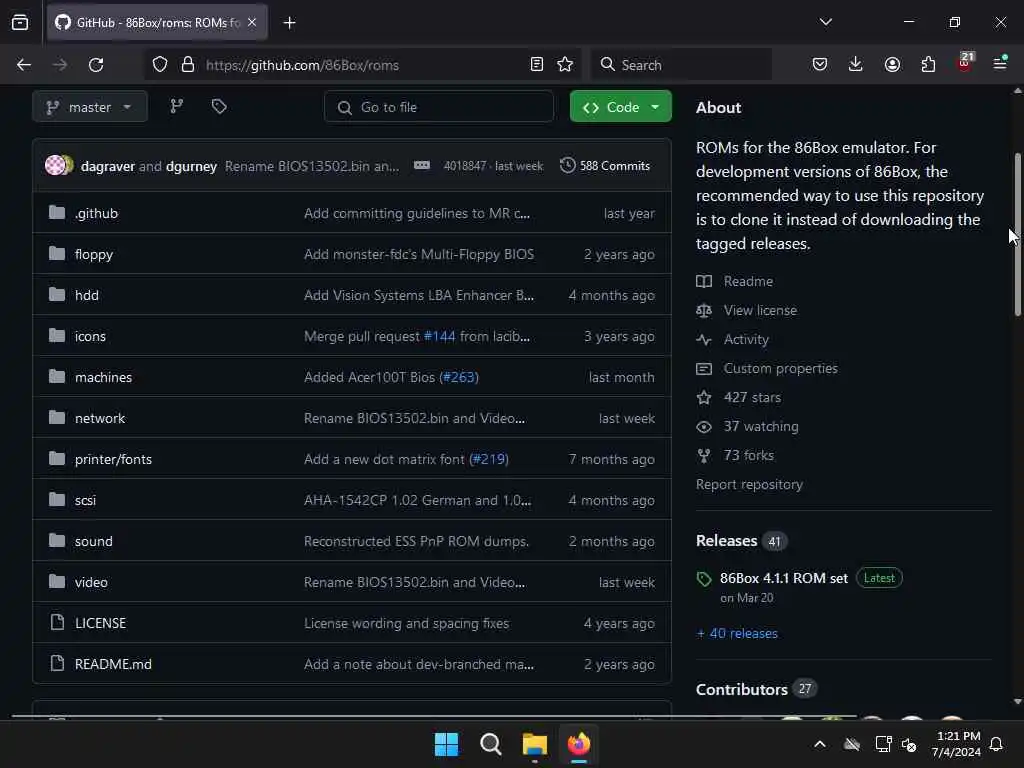Screen dimensions: 1024x768
Task: Open the notifications bell
Action: pyautogui.click(x=997, y=744)
